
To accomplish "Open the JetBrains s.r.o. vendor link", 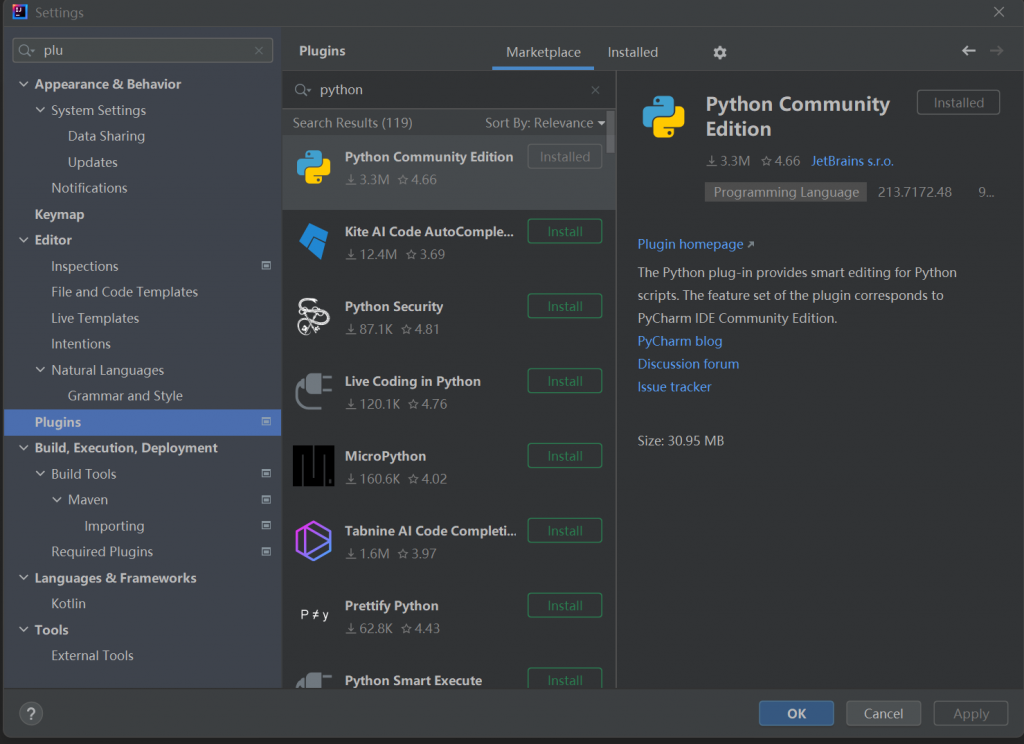I will tap(852, 161).
